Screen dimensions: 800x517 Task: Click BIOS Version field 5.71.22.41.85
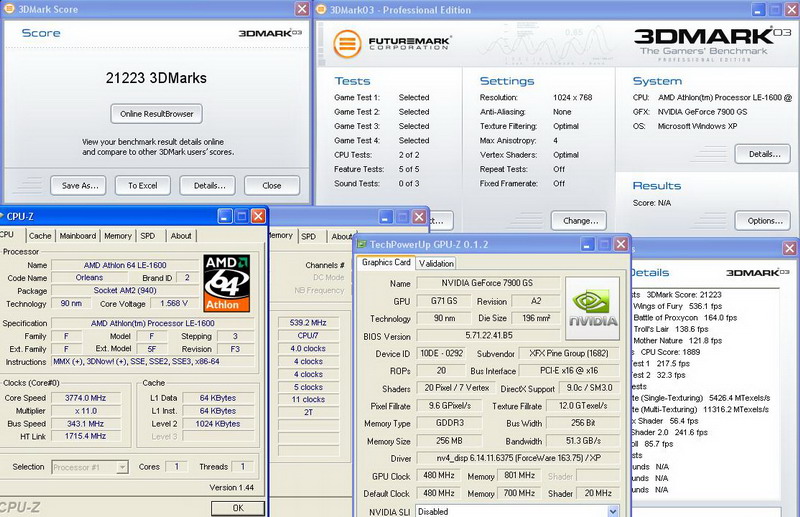pos(488,335)
